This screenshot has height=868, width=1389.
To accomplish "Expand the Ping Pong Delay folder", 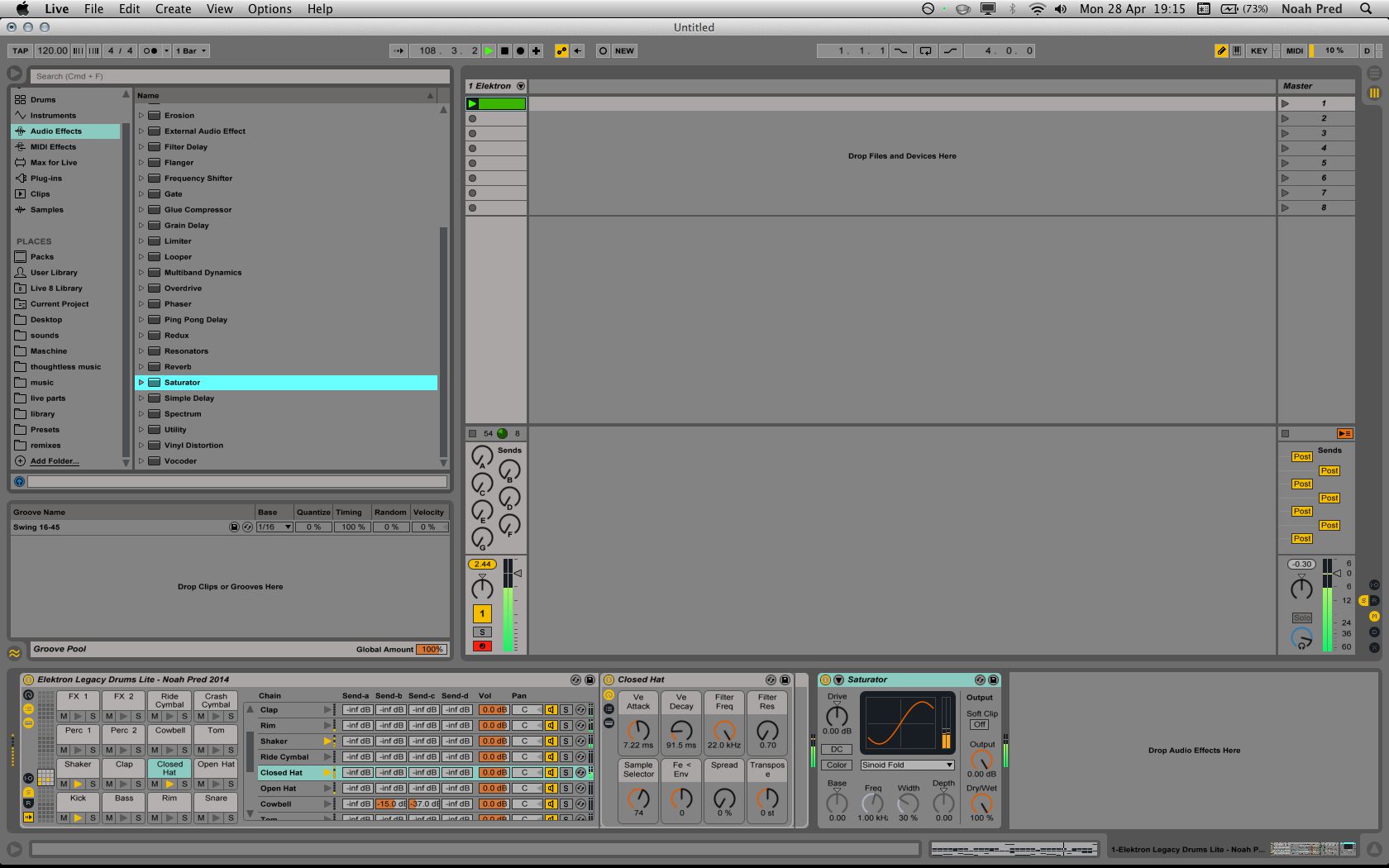I will click(141, 320).
